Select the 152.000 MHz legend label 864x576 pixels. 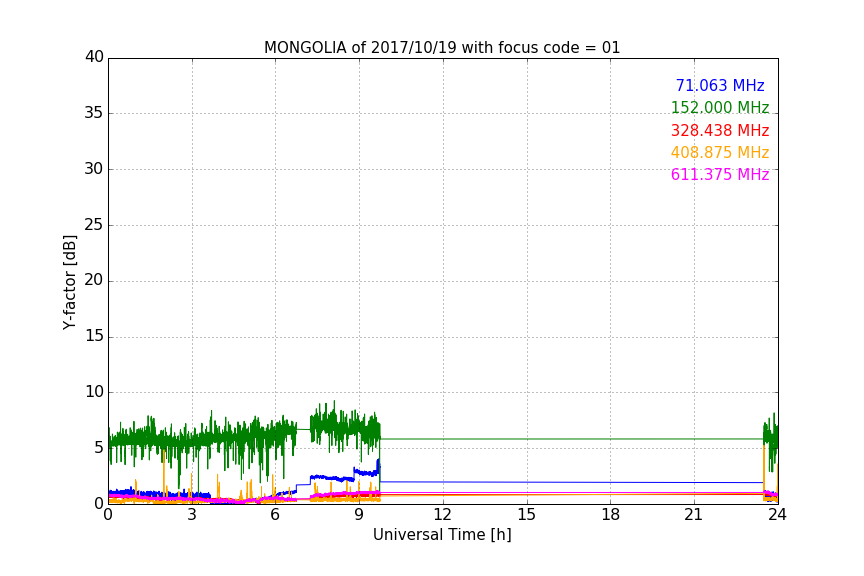[720, 108]
